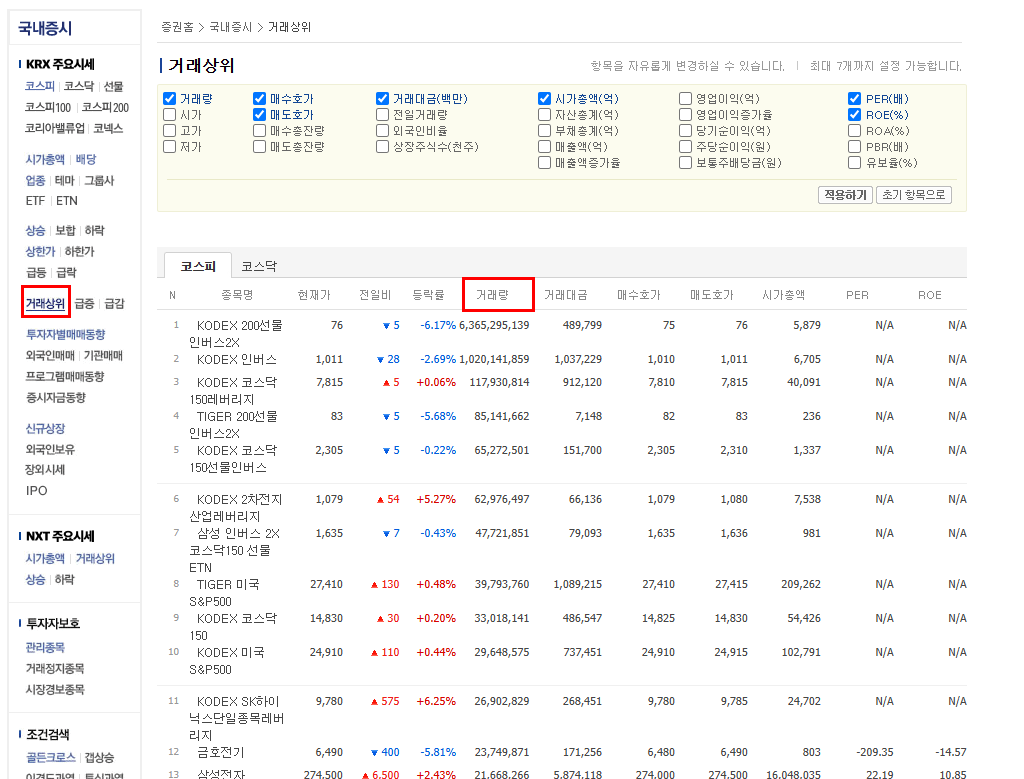The height and width of the screenshot is (779, 1024).
Task: Uncheck the ROE(%) checkbox
Action: pos(855,115)
